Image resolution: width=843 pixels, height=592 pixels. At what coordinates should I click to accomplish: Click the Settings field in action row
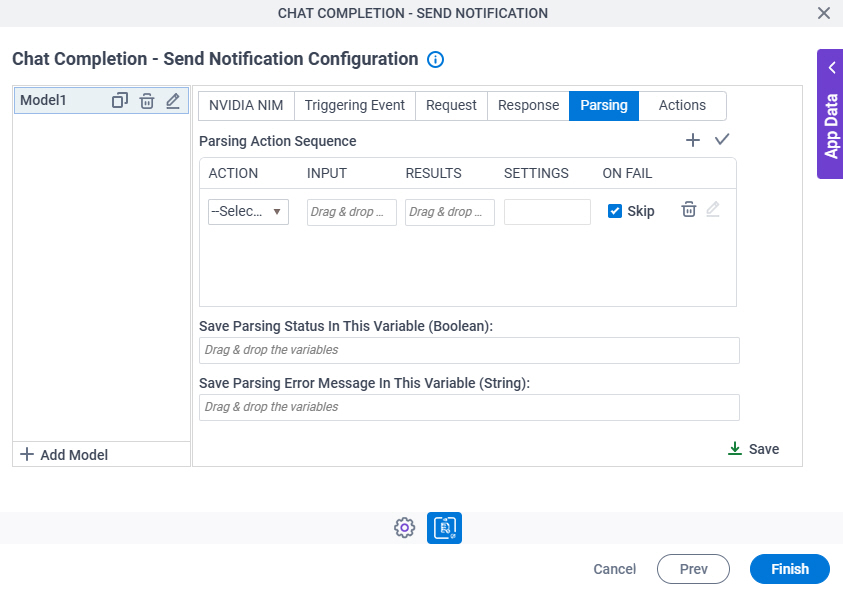tap(547, 212)
